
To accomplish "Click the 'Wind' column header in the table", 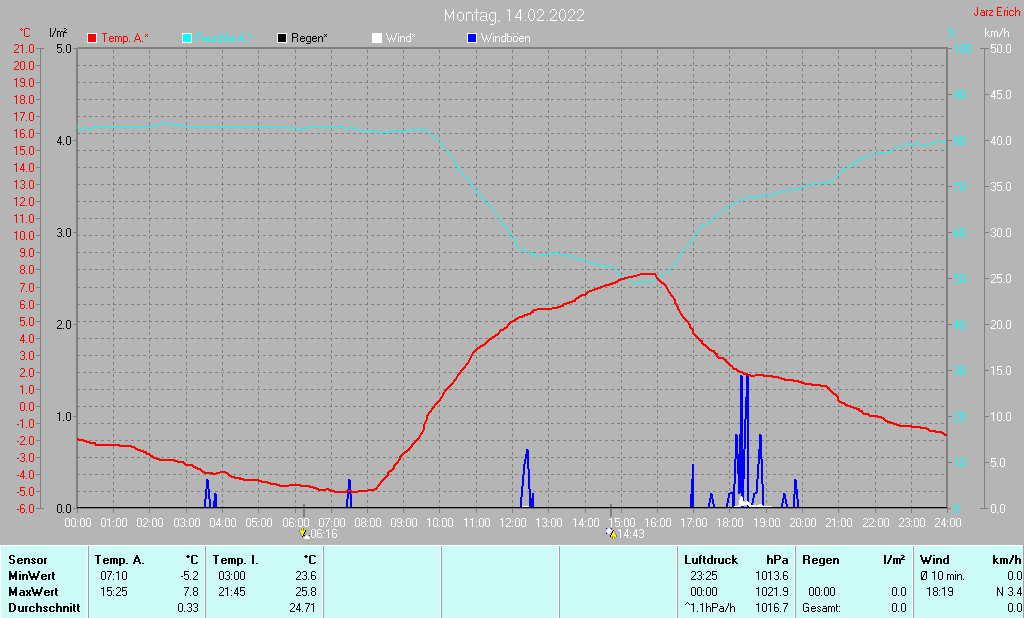I will click(935, 560).
